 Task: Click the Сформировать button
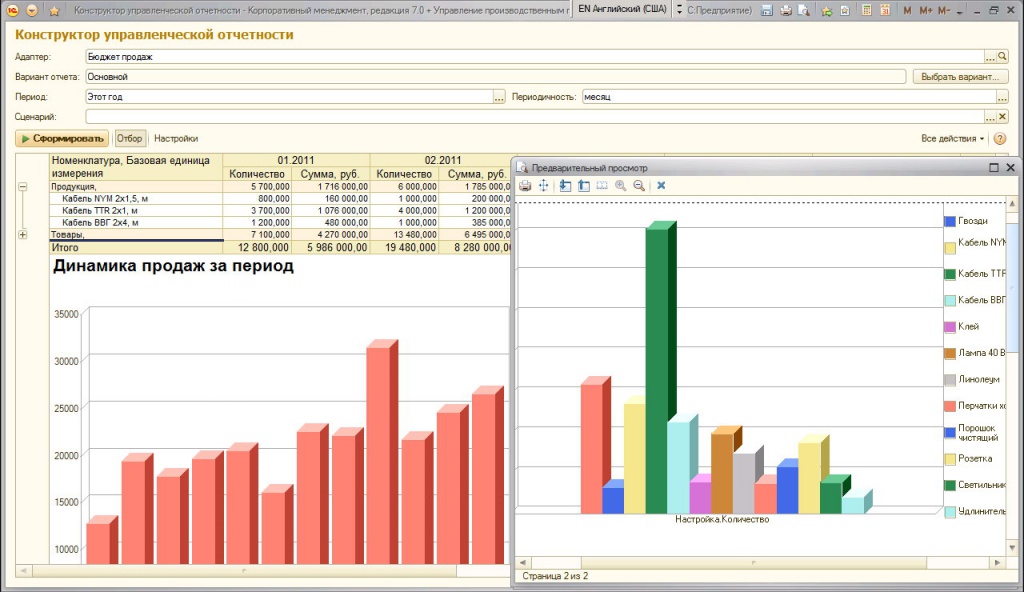[62, 139]
